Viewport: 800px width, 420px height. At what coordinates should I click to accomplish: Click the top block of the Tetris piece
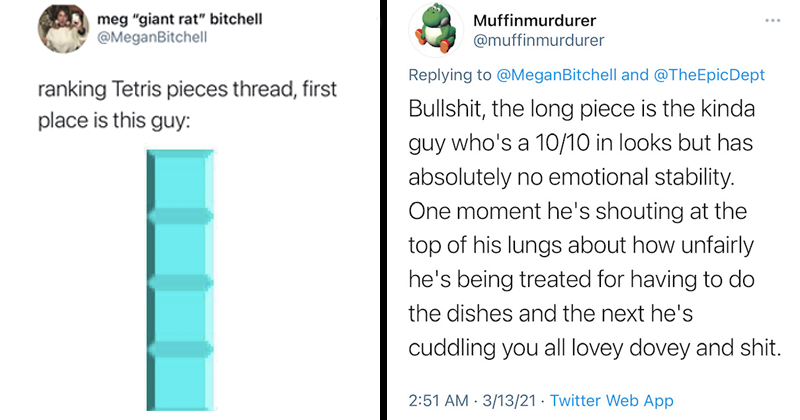(181, 183)
